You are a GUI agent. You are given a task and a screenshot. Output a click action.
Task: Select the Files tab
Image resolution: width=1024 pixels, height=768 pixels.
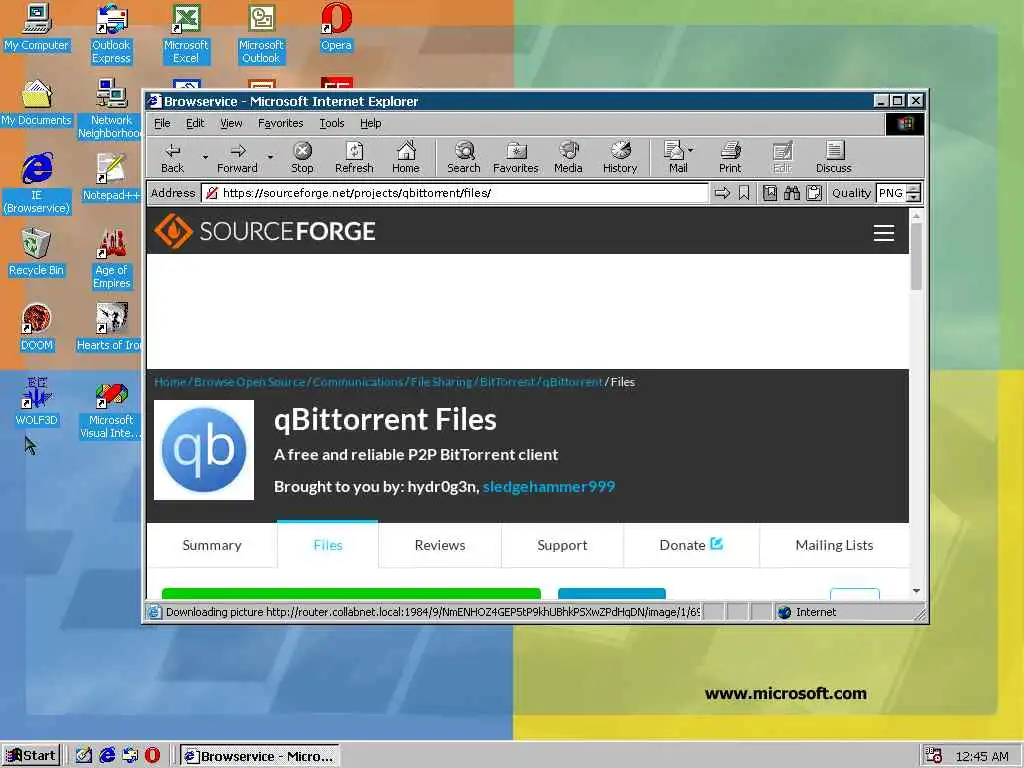328,545
